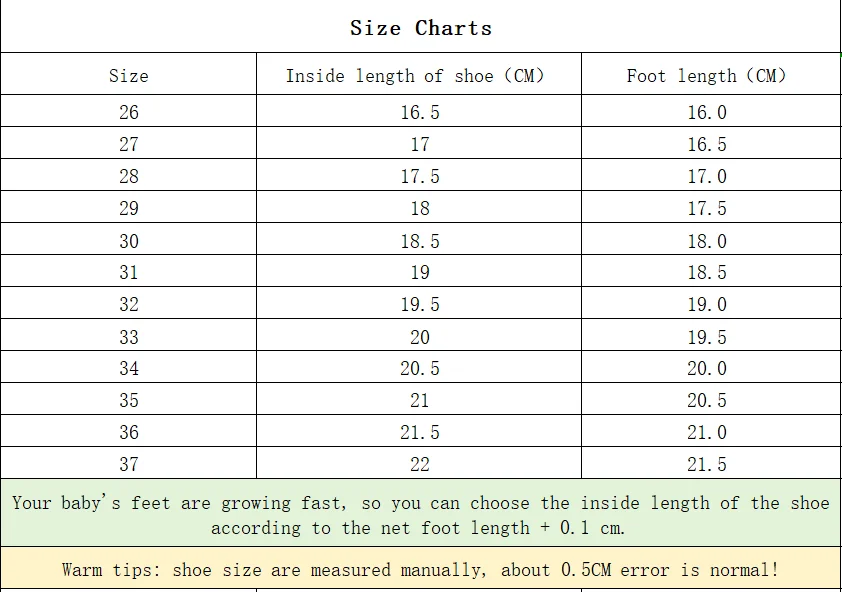Select size 28 cell

tap(129, 176)
